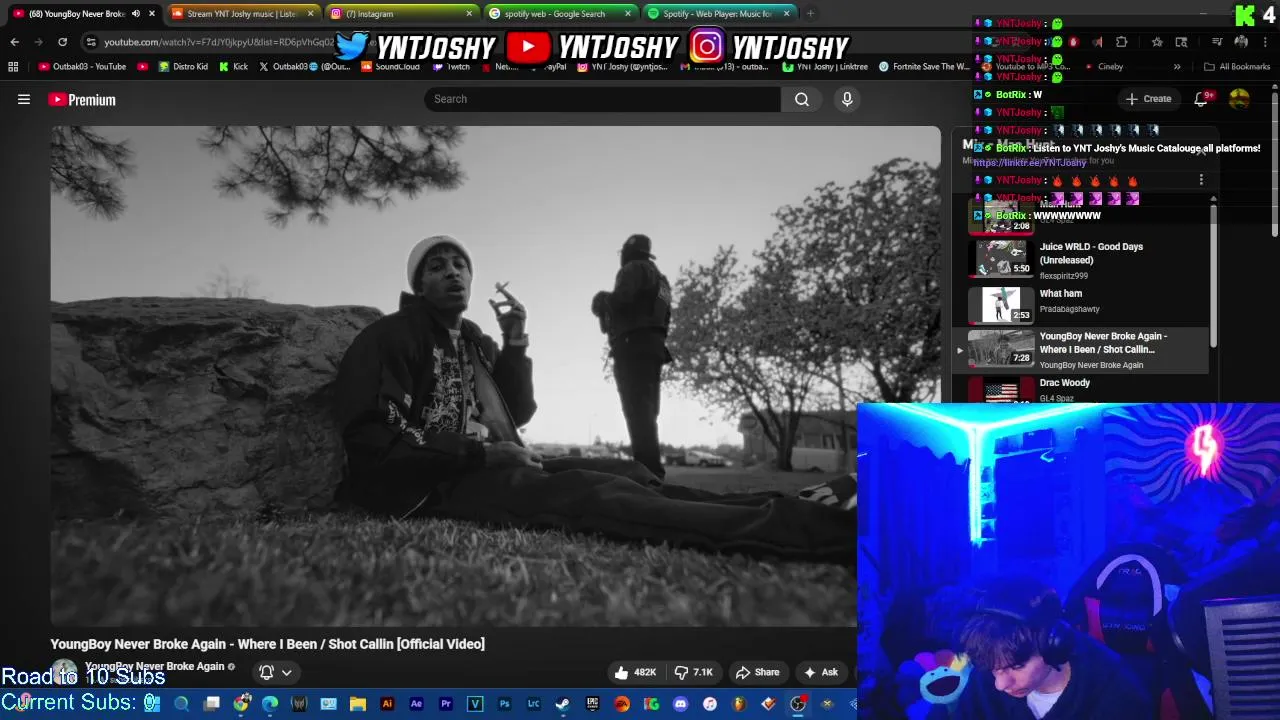The image size is (1280, 720).
Task: Open the account avatar menu
Action: click(1239, 99)
